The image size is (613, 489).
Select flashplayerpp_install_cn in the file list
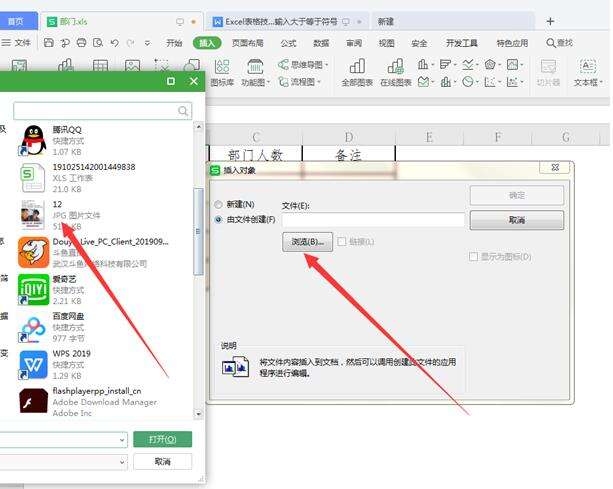tap(106, 402)
